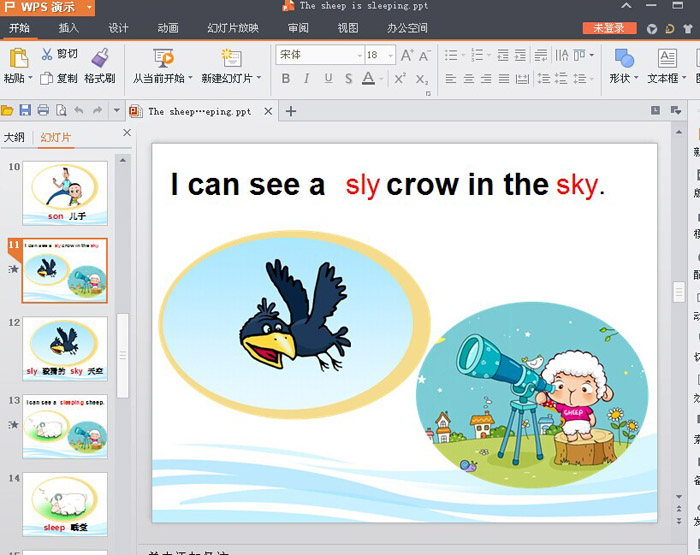Apply distributed alignment

click(x=522, y=79)
